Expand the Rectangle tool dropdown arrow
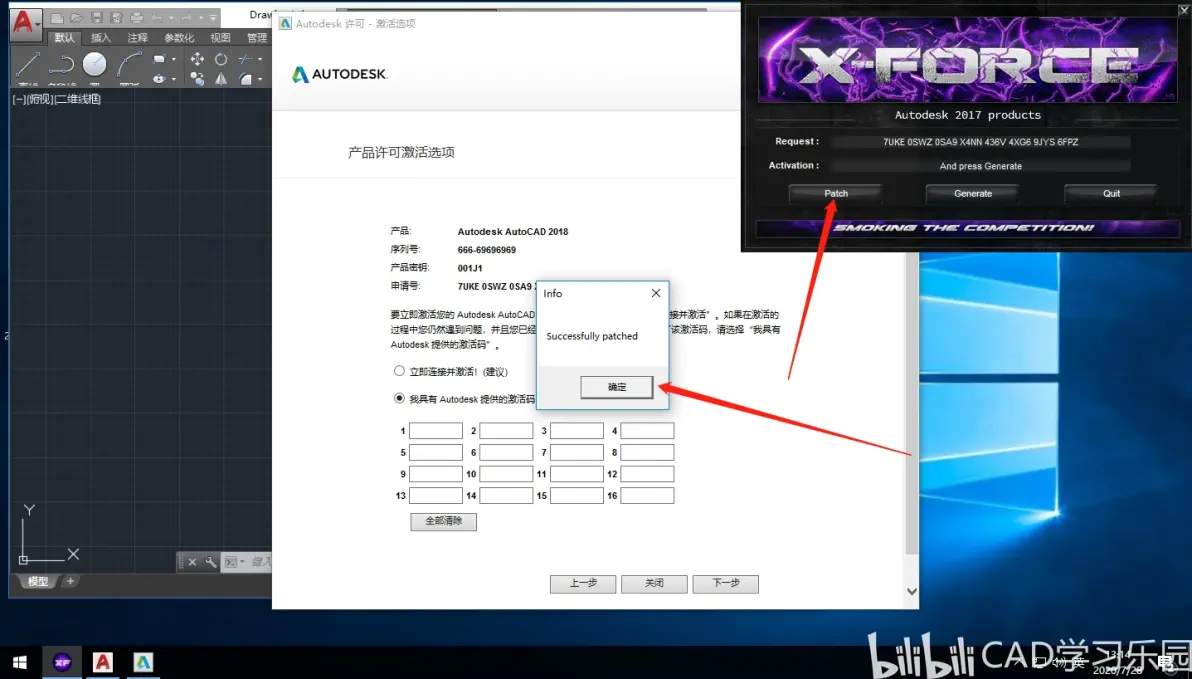The image size is (1192, 679). coord(174,60)
